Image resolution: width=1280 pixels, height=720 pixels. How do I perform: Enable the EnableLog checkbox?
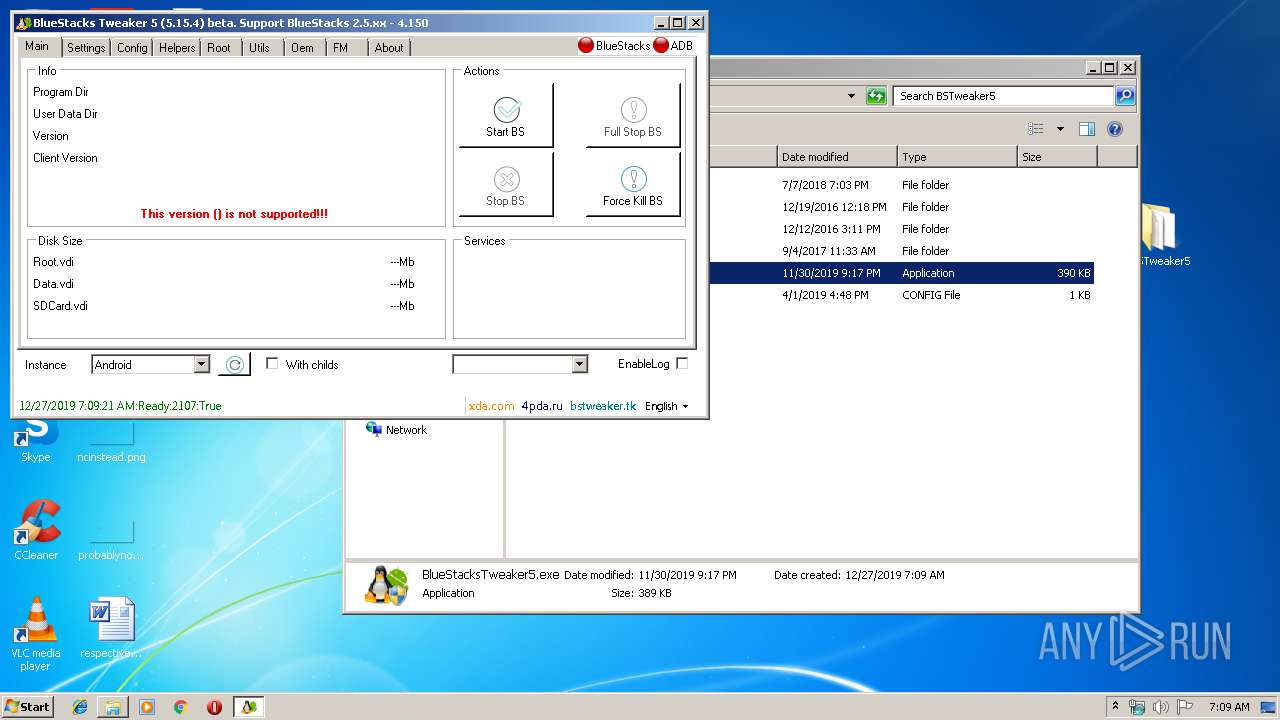point(682,364)
